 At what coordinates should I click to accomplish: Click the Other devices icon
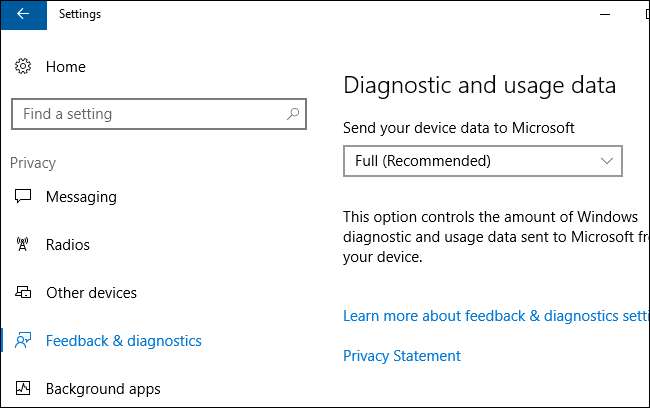point(23,293)
